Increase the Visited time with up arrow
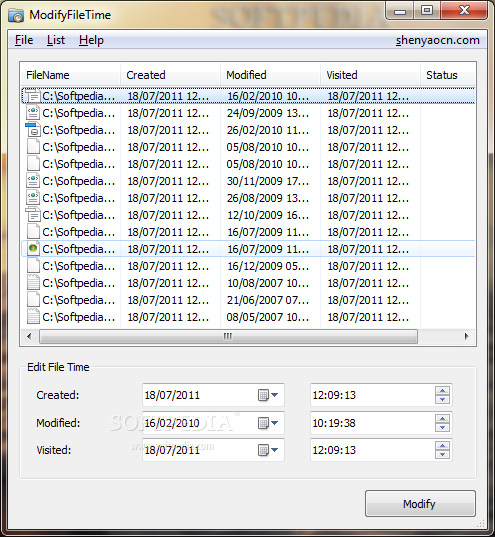Image resolution: width=495 pixels, height=537 pixels. (x=443, y=446)
